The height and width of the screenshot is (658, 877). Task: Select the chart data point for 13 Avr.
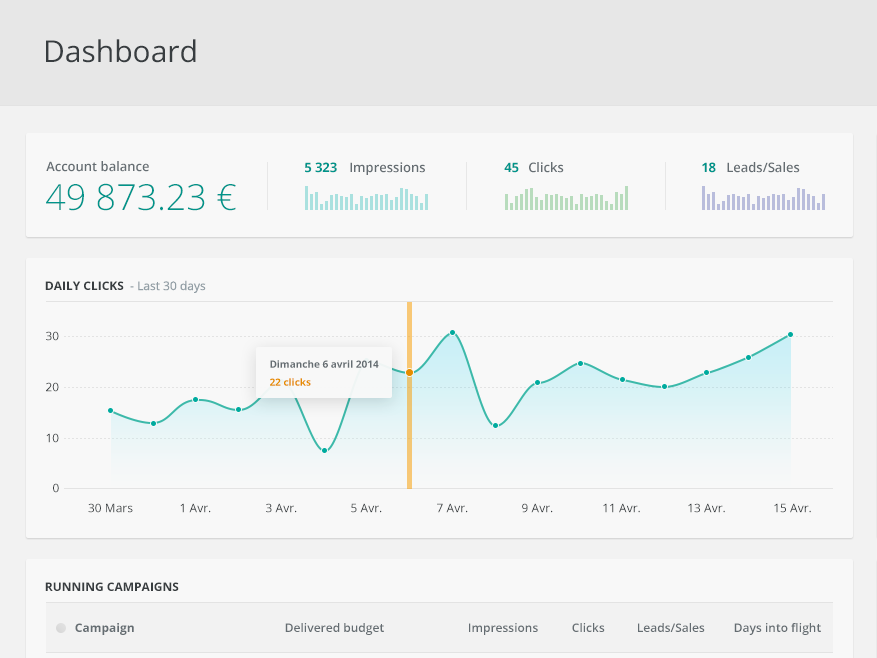pyautogui.click(x=706, y=373)
